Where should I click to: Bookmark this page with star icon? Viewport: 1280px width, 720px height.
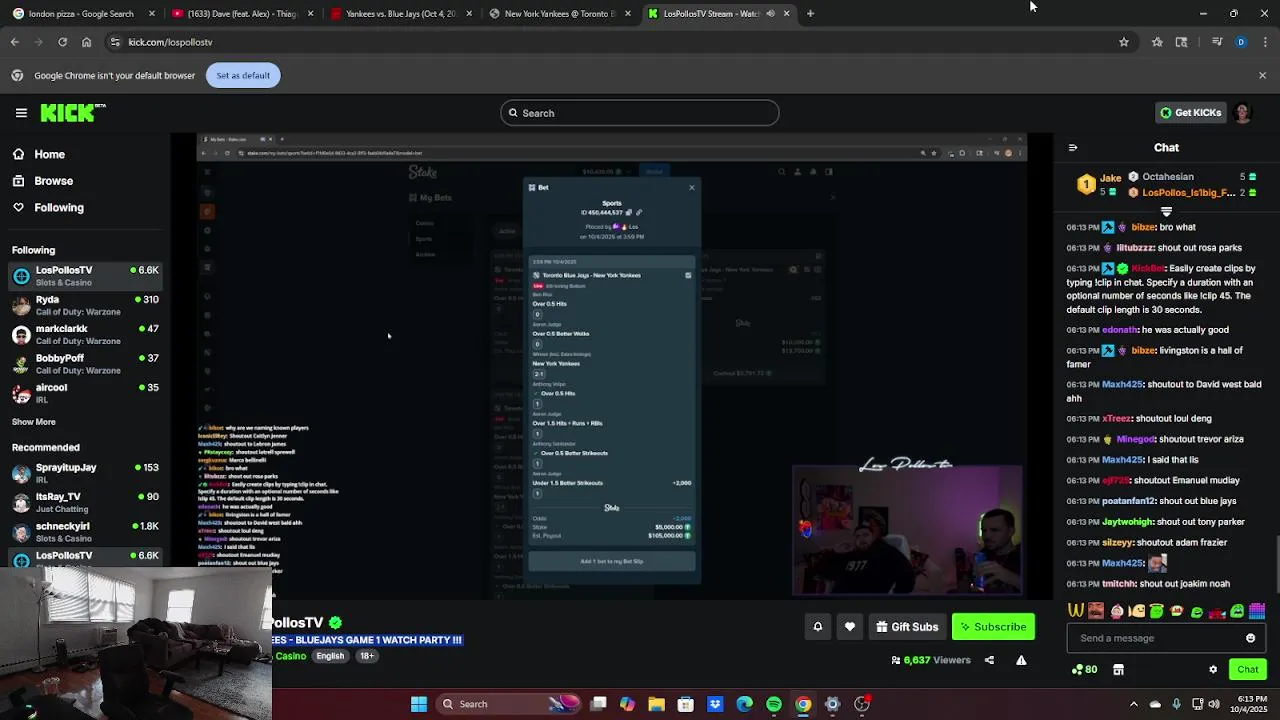pos(1124,42)
